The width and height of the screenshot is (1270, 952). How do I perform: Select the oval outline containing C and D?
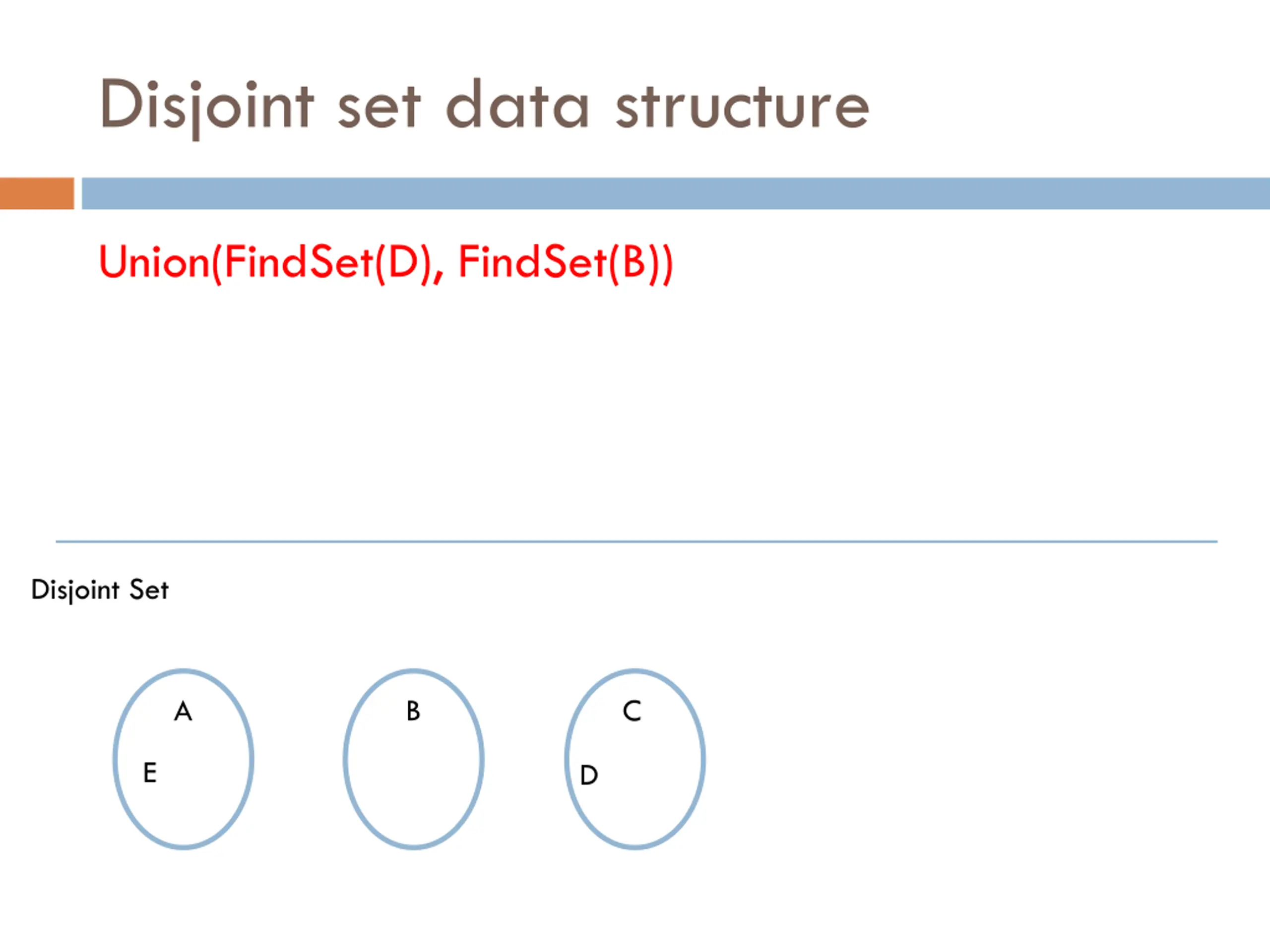click(635, 759)
